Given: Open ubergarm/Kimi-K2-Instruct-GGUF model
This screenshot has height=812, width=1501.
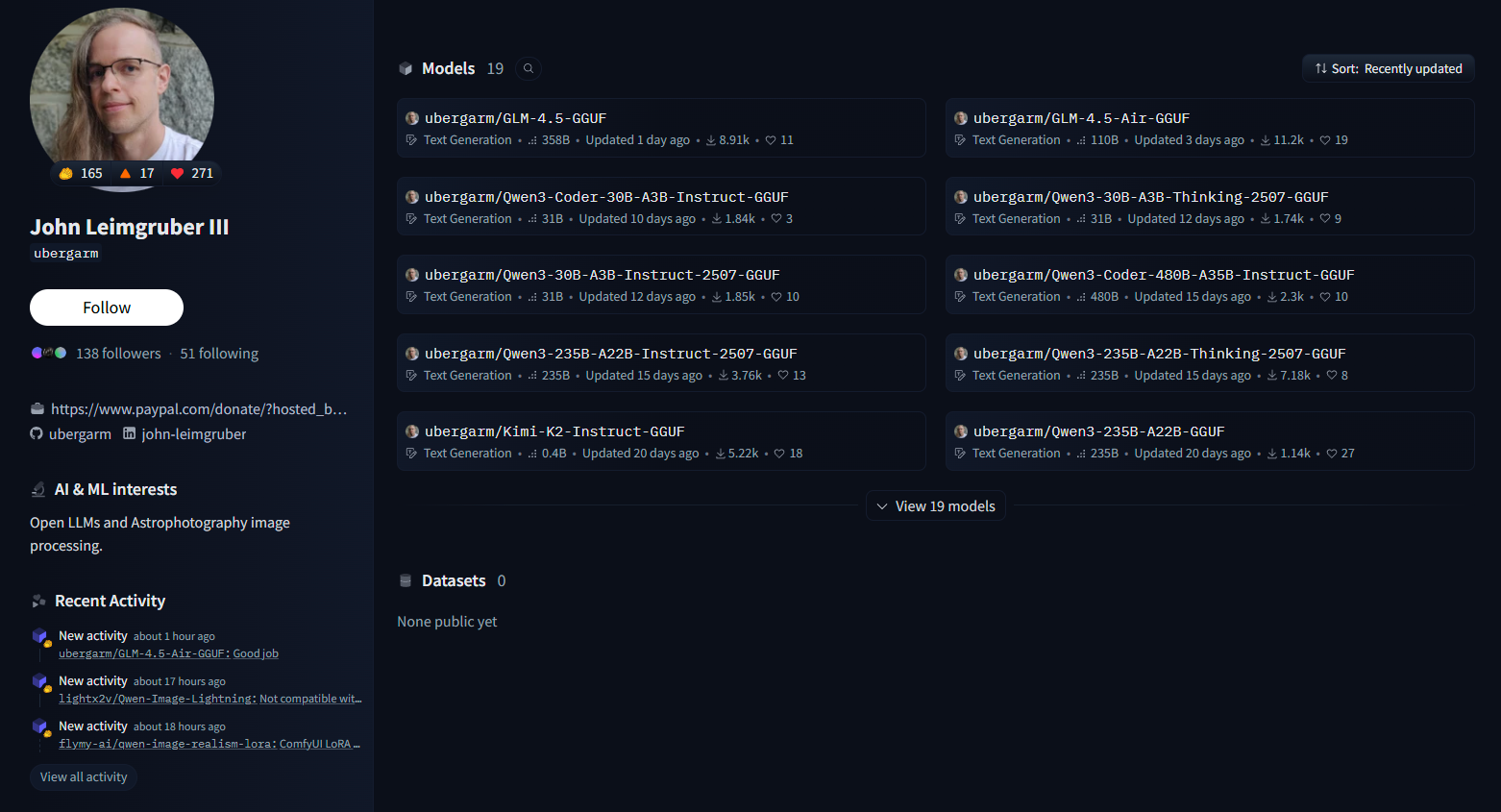Looking at the screenshot, I should (x=661, y=441).
